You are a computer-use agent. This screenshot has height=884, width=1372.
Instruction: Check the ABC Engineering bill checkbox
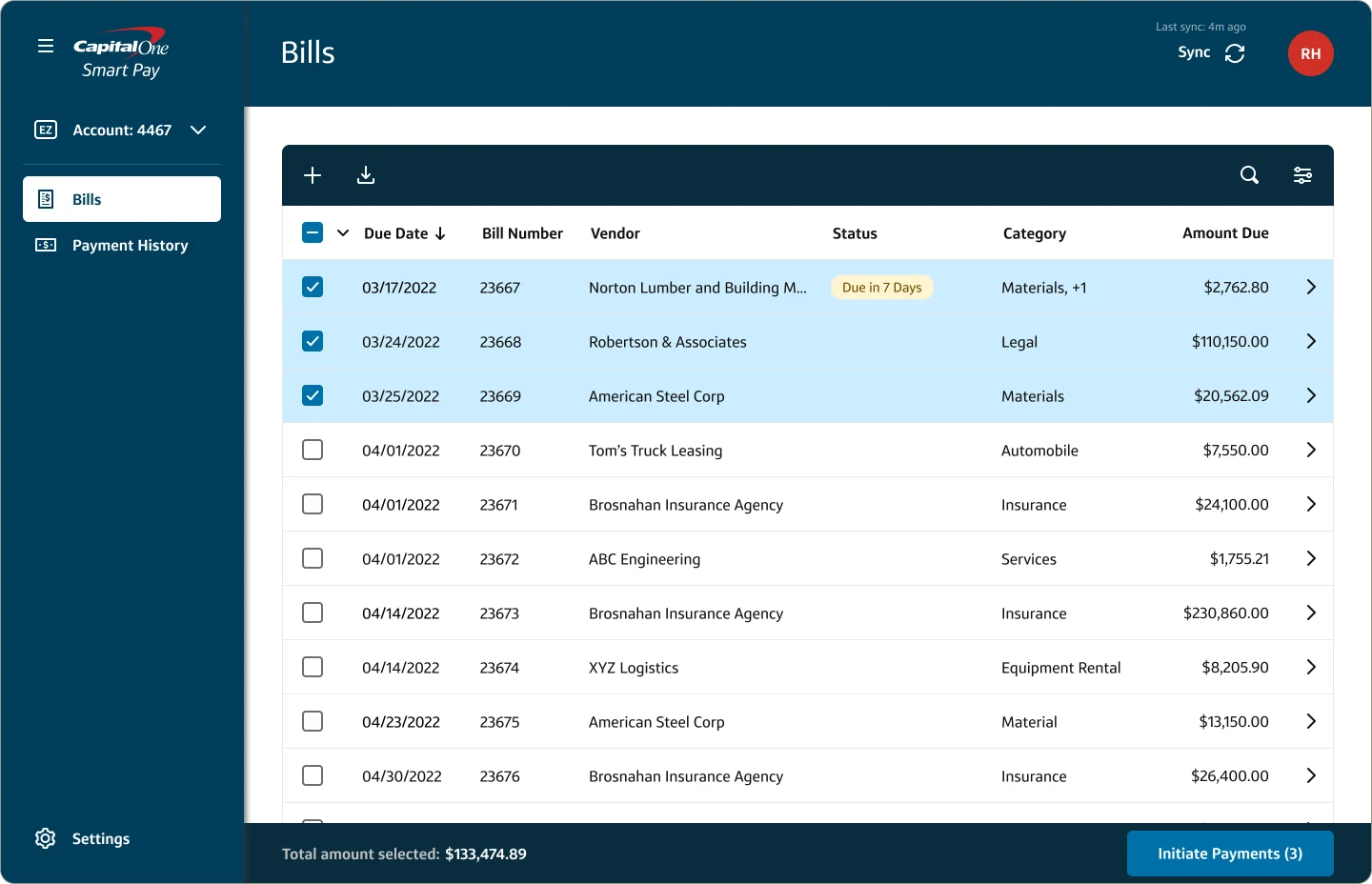point(313,558)
